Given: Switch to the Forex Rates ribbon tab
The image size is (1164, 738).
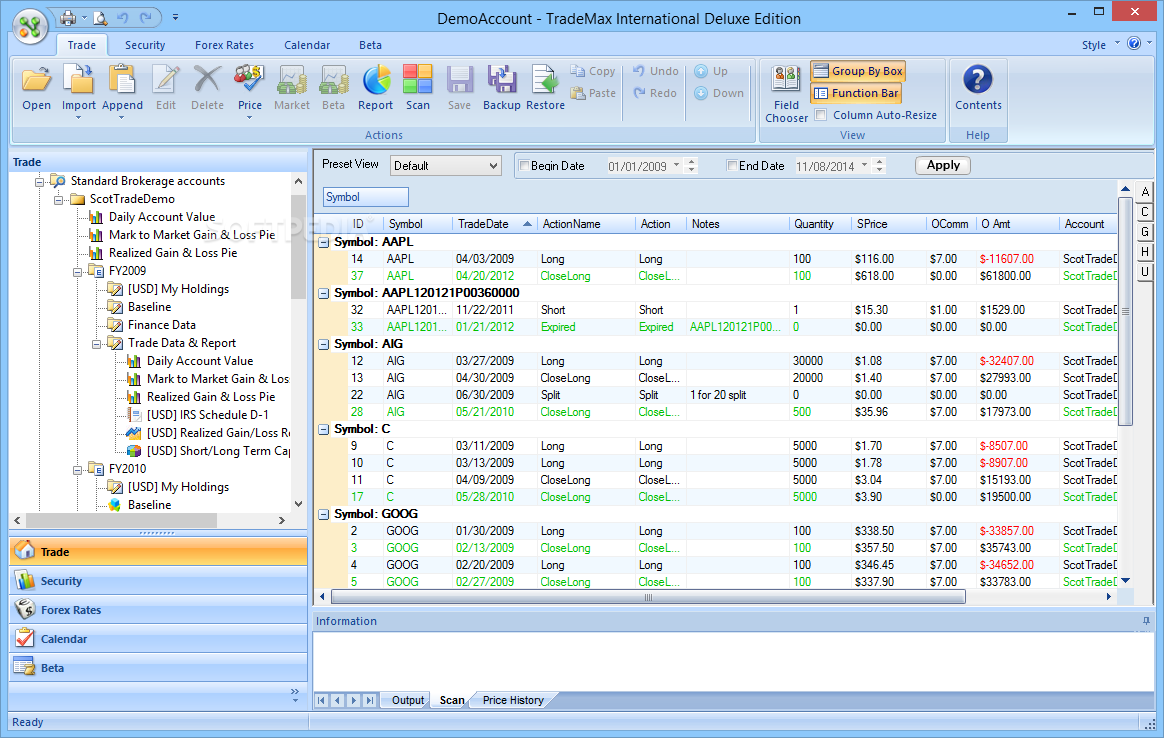Looking at the screenshot, I should pyautogui.click(x=224, y=45).
